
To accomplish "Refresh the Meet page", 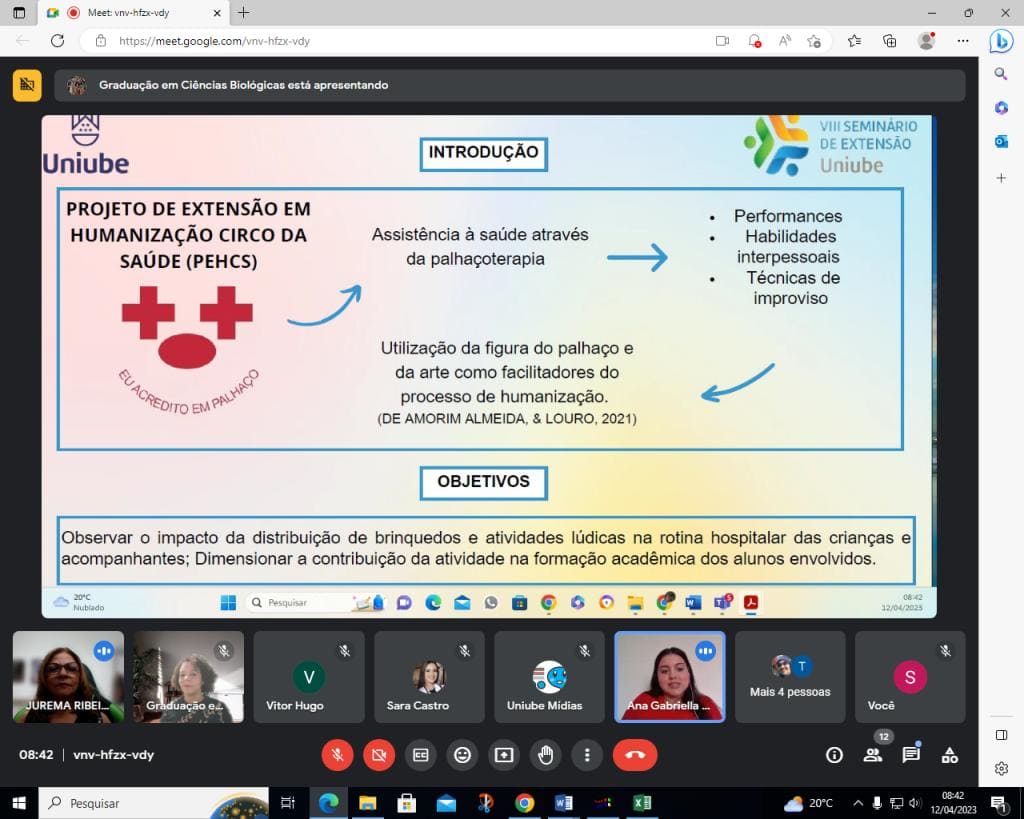I will click(57, 40).
